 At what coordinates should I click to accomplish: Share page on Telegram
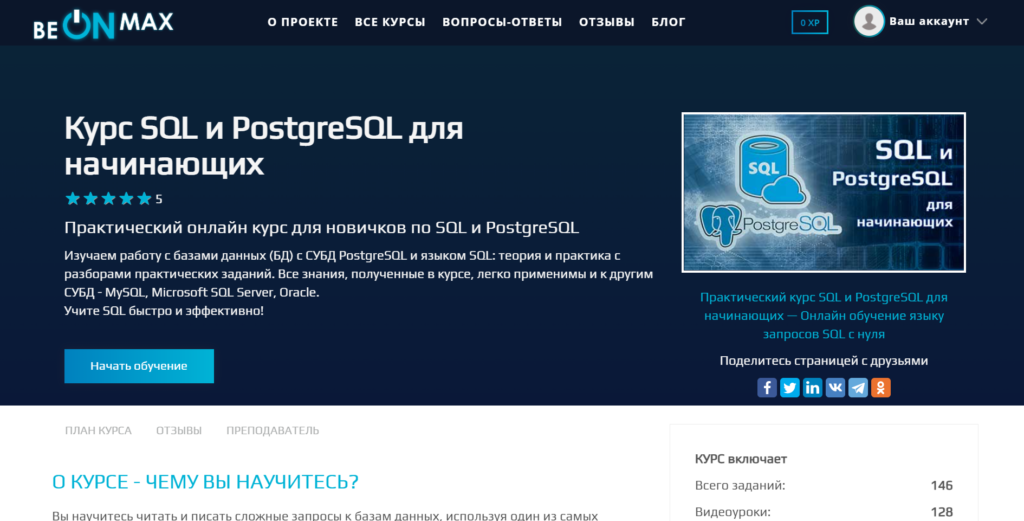click(x=858, y=388)
